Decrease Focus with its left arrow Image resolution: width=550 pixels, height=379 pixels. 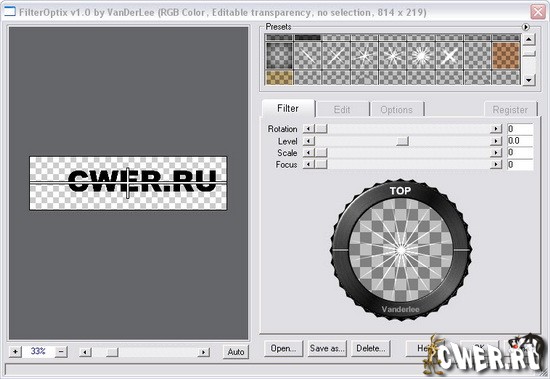(308, 164)
